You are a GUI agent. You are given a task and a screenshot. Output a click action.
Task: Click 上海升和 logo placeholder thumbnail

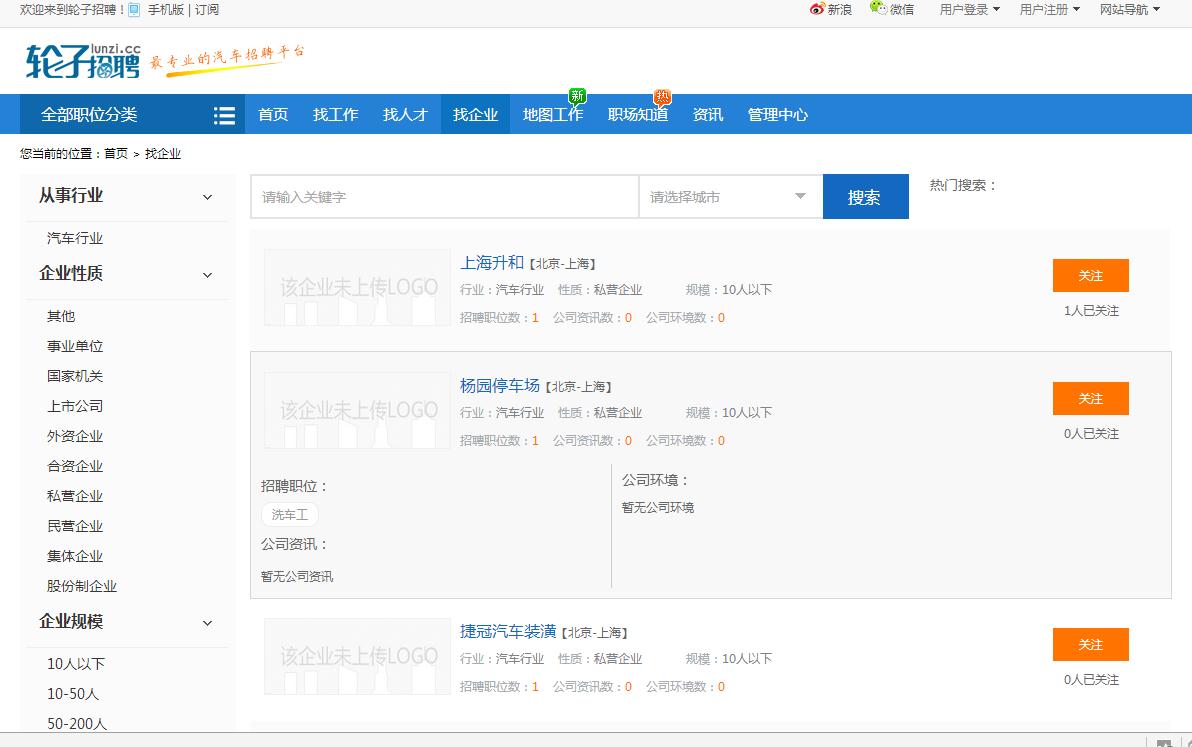click(x=357, y=287)
